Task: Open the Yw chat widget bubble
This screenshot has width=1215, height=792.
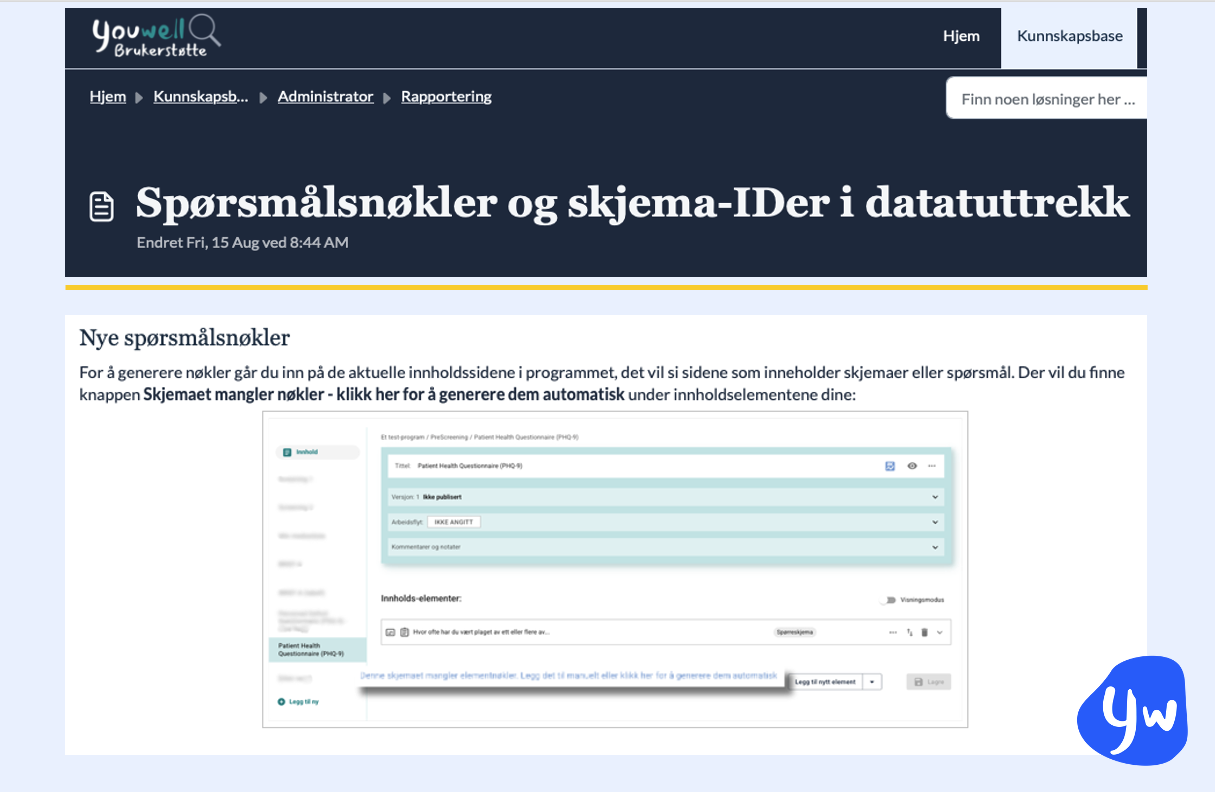Action: (1132, 711)
